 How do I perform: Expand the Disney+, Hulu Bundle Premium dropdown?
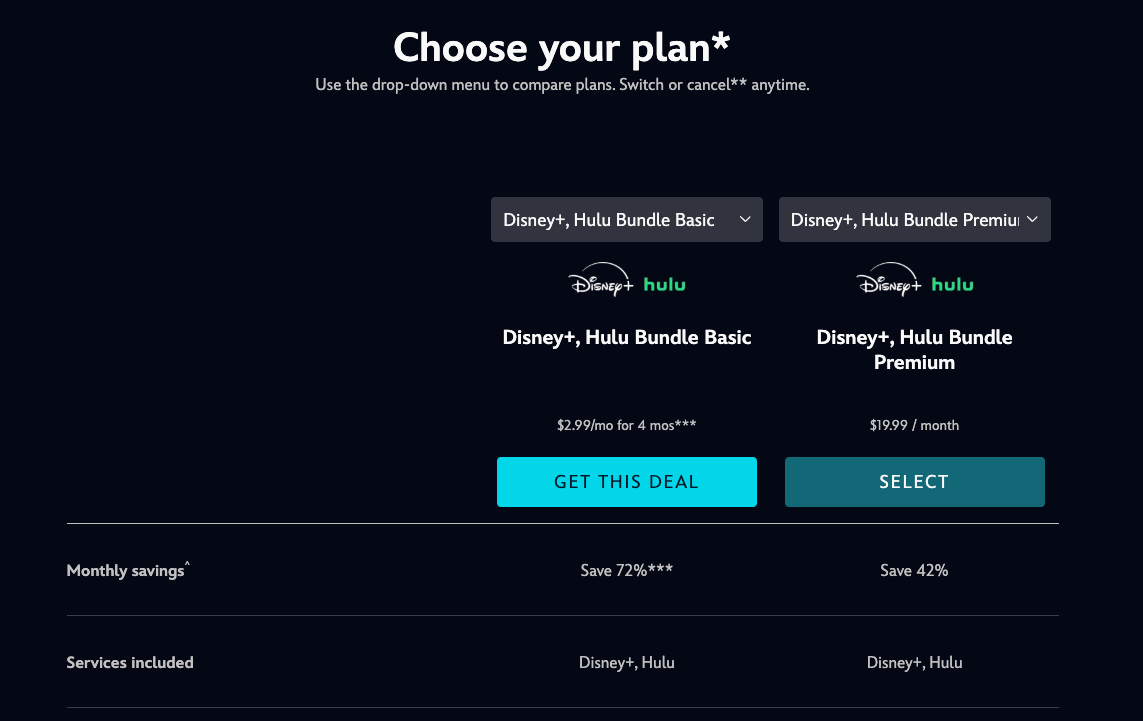coord(914,220)
